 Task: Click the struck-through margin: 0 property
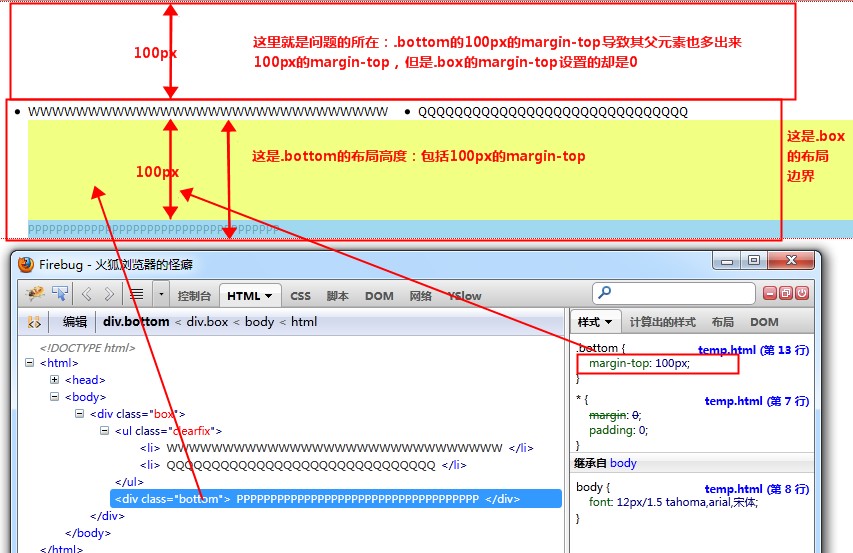[615, 415]
